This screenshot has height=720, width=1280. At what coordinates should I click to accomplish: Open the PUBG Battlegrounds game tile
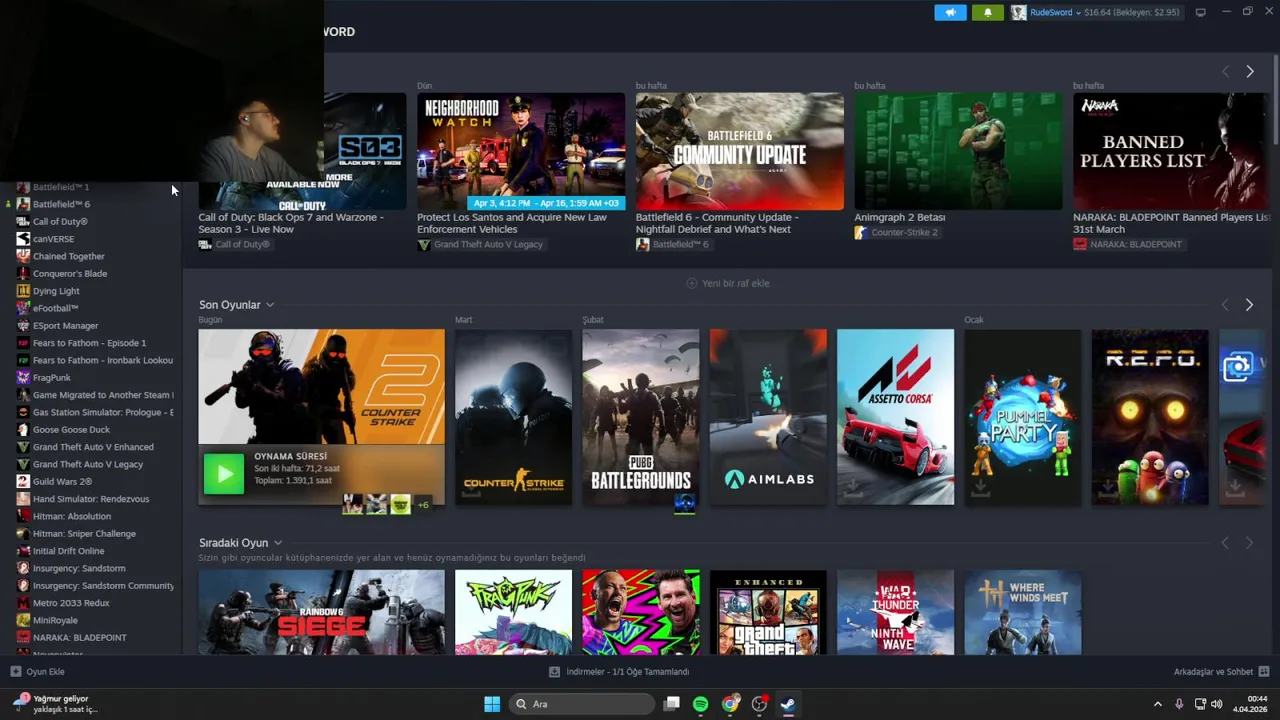(641, 417)
